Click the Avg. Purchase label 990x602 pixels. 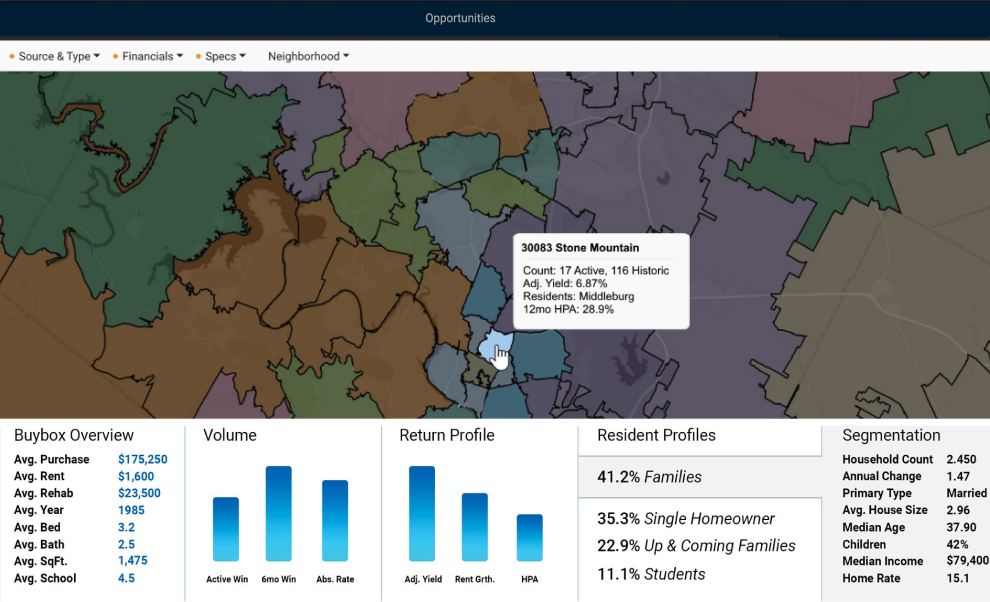pyautogui.click(x=52, y=459)
